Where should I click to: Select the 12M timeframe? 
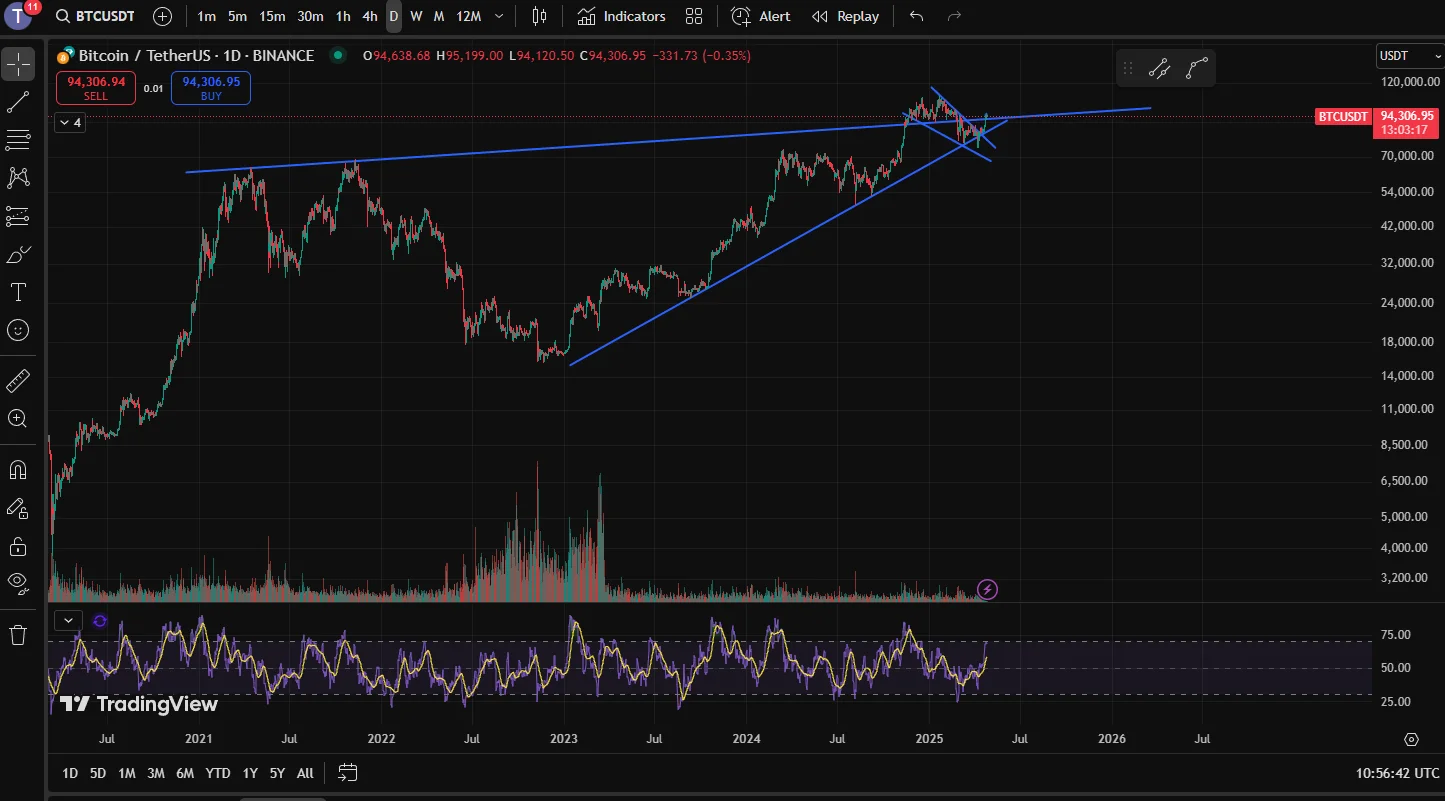pyautogui.click(x=468, y=16)
